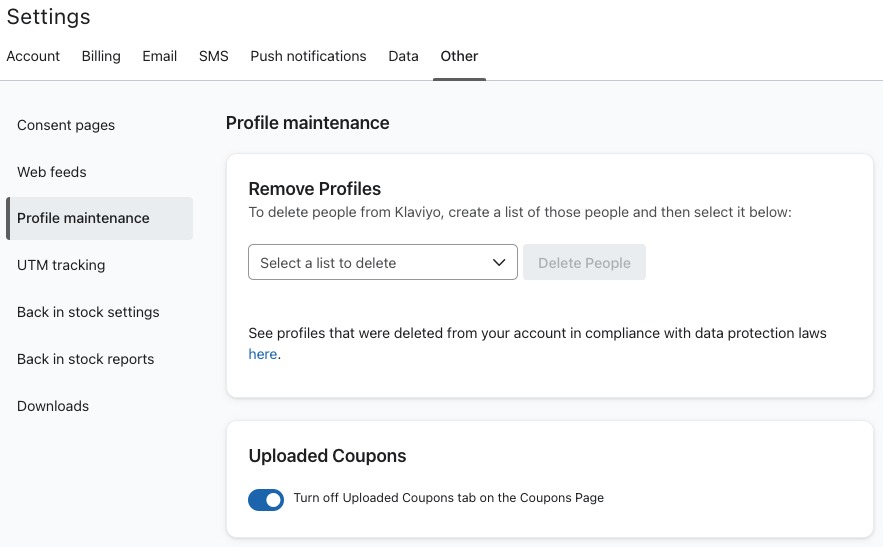Viewport: 883px width, 547px height.
Task: Open the Account settings tab
Action: [33, 56]
